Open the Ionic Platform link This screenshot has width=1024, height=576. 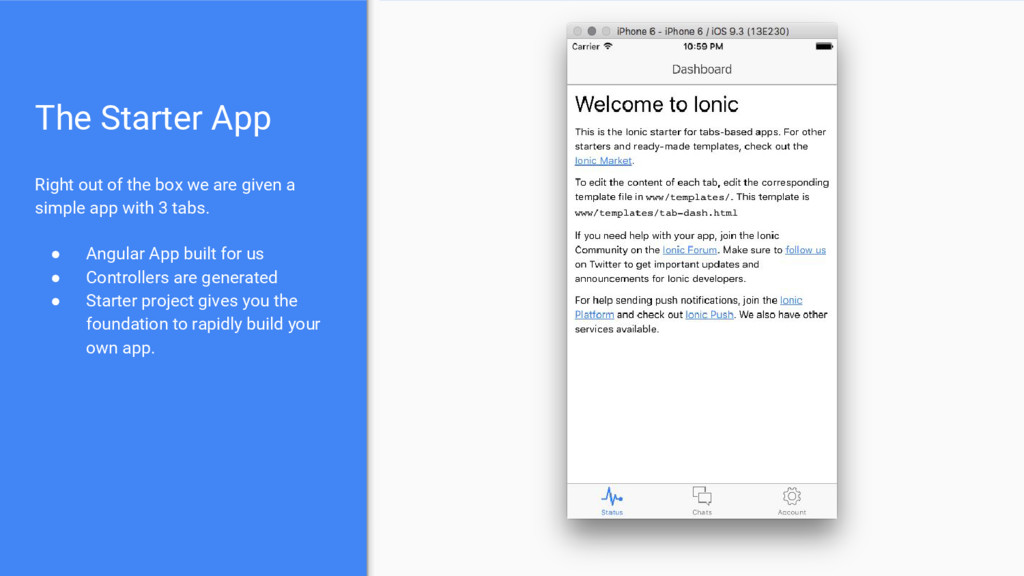tap(688, 307)
